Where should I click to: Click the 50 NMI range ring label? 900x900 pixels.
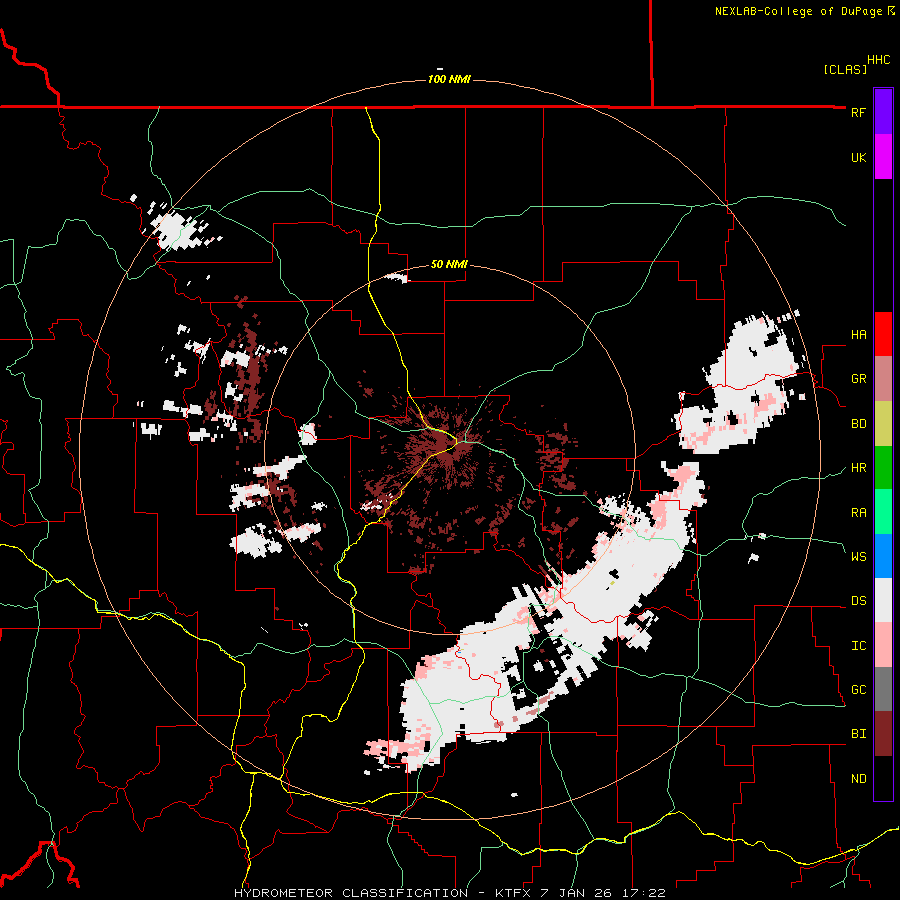point(449,265)
